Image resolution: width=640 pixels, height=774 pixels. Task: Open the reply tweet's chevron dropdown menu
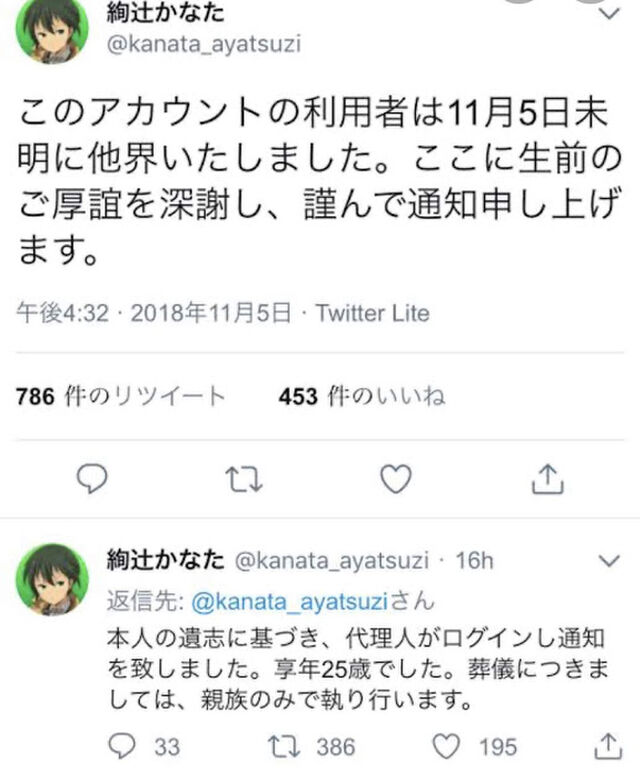point(609,561)
